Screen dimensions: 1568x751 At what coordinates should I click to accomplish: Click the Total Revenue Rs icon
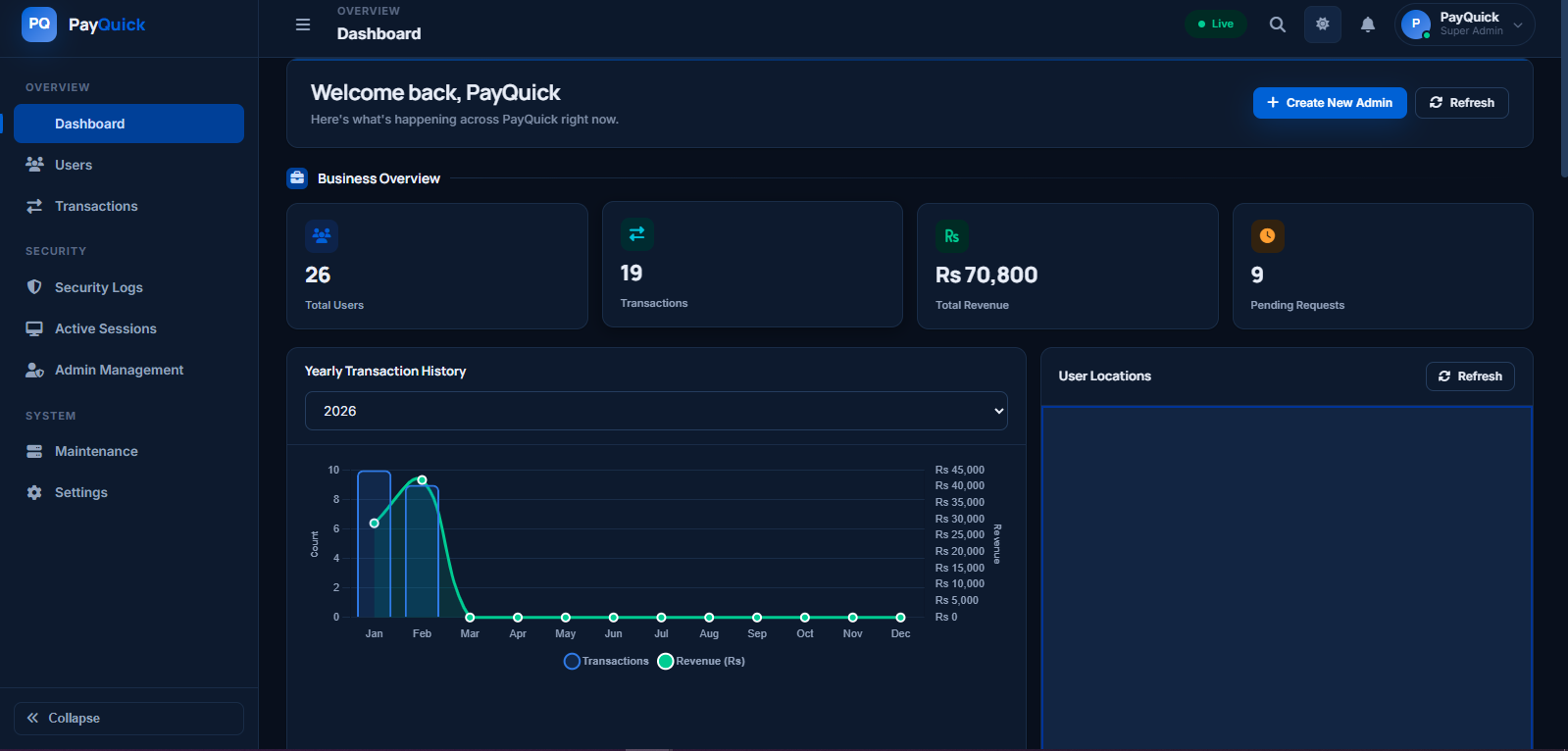pyautogui.click(x=952, y=235)
